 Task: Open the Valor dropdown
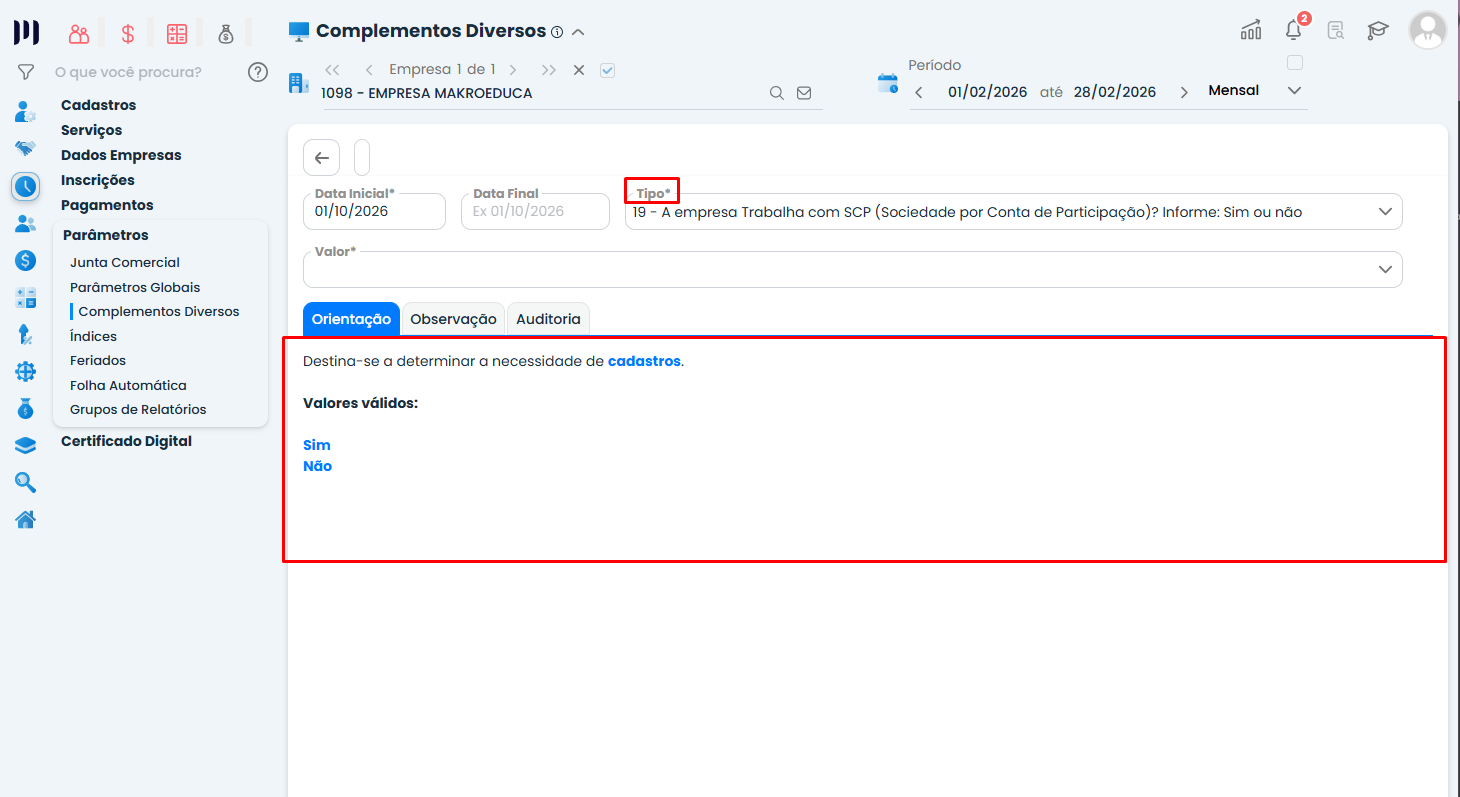[x=852, y=269]
